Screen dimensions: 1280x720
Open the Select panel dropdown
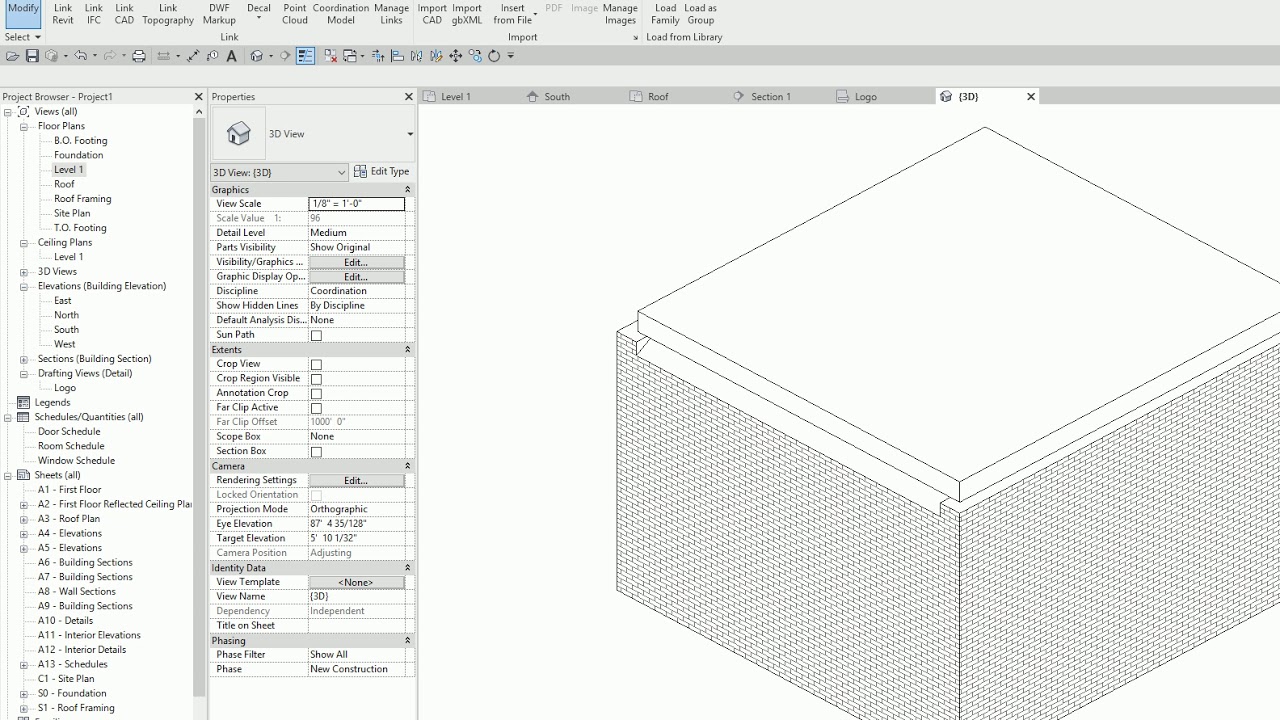[x=22, y=37]
